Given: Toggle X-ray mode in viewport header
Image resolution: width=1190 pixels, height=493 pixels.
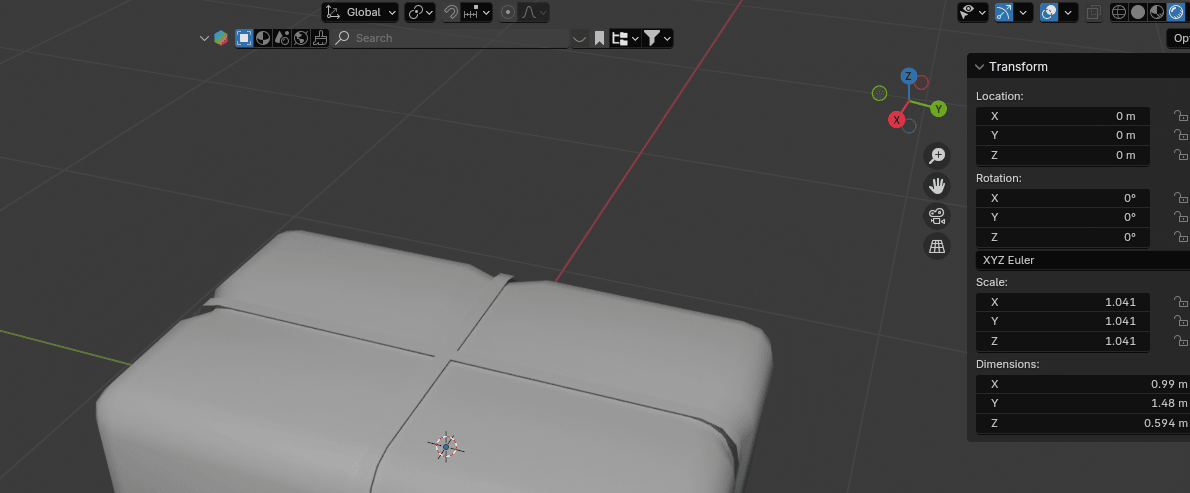Looking at the screenshot, I should point(1093,12).
